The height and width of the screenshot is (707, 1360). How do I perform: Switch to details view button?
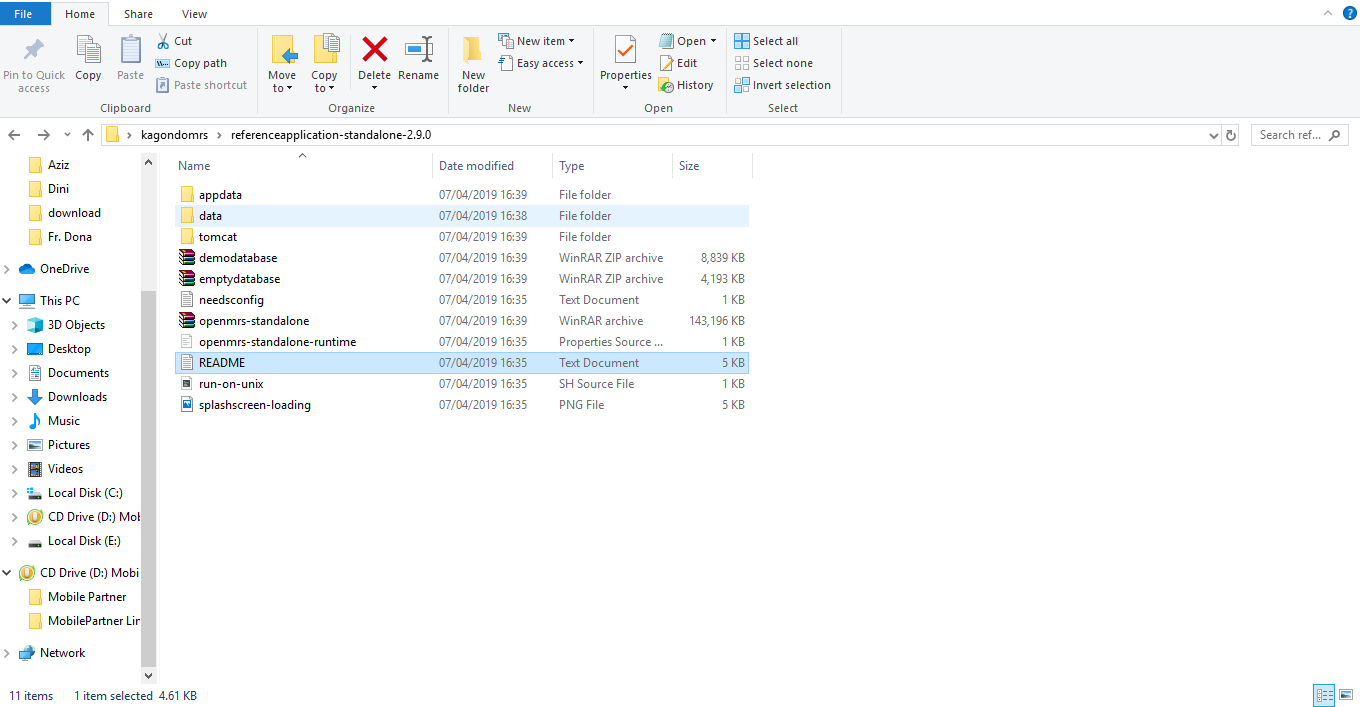[1324, 696]
